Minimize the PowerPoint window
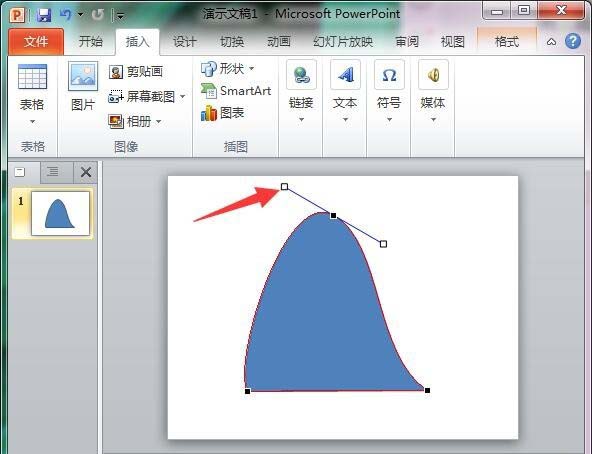The height and width of the screenshot is (454, 592). coord(497,11)
